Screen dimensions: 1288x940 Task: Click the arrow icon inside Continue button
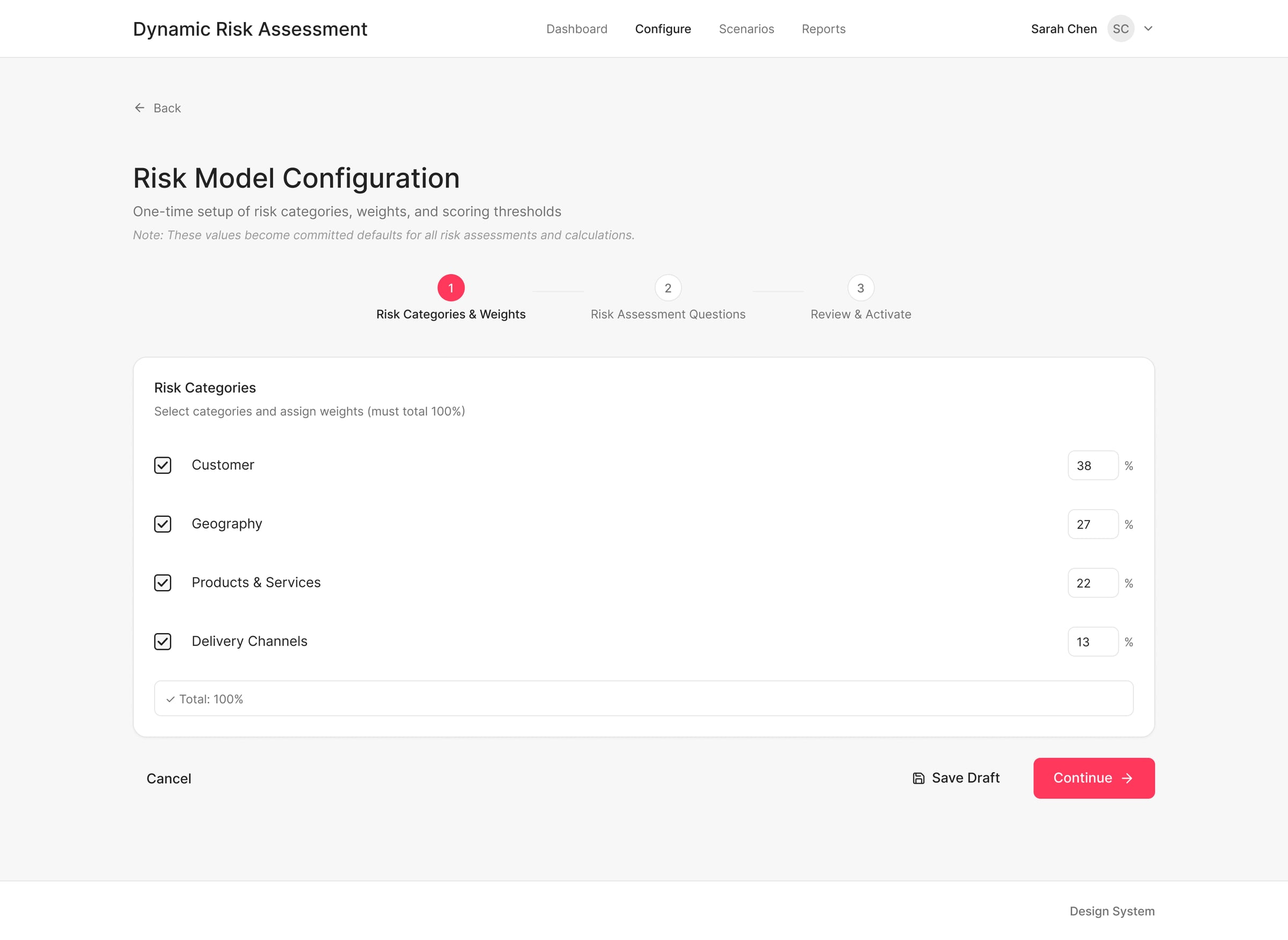[x=1127, y=778]
